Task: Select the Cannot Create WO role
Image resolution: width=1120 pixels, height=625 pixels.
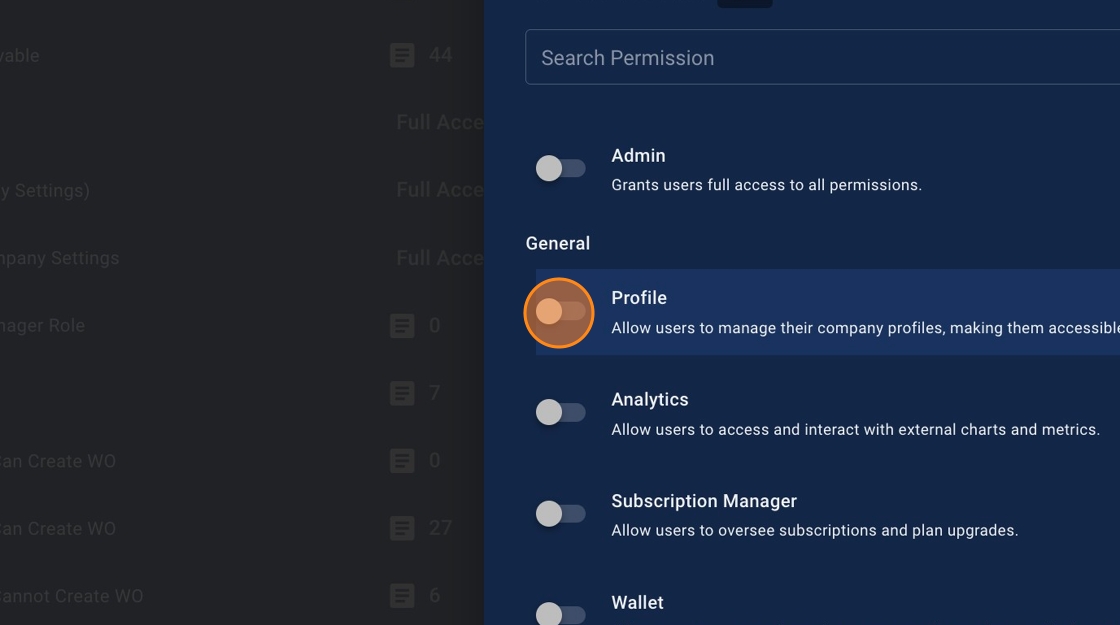Action: pos(72,596)
